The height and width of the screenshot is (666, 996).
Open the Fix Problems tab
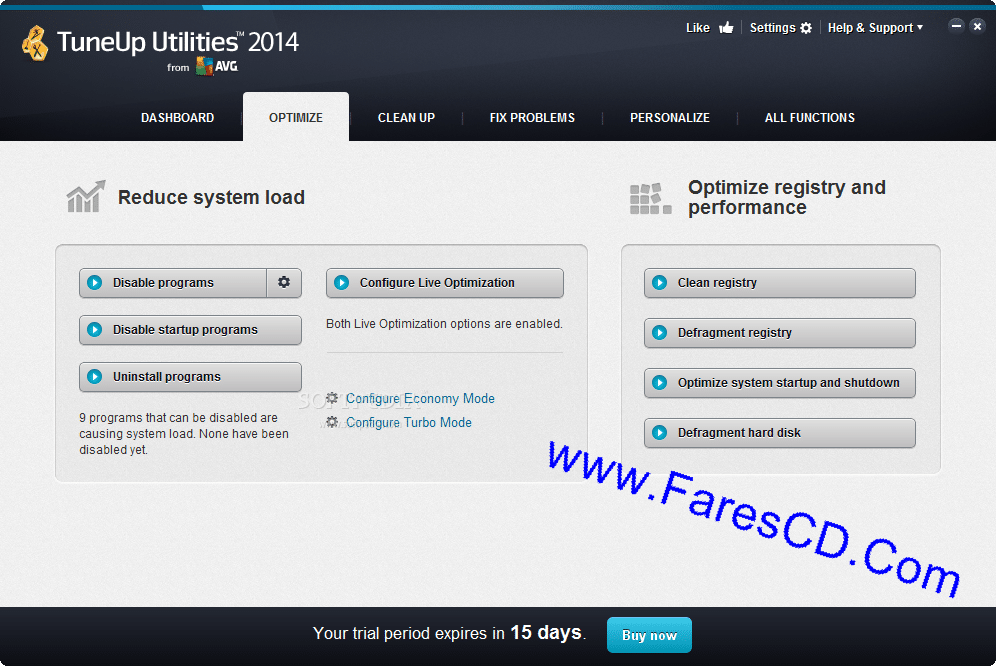(x=532, y=118)
